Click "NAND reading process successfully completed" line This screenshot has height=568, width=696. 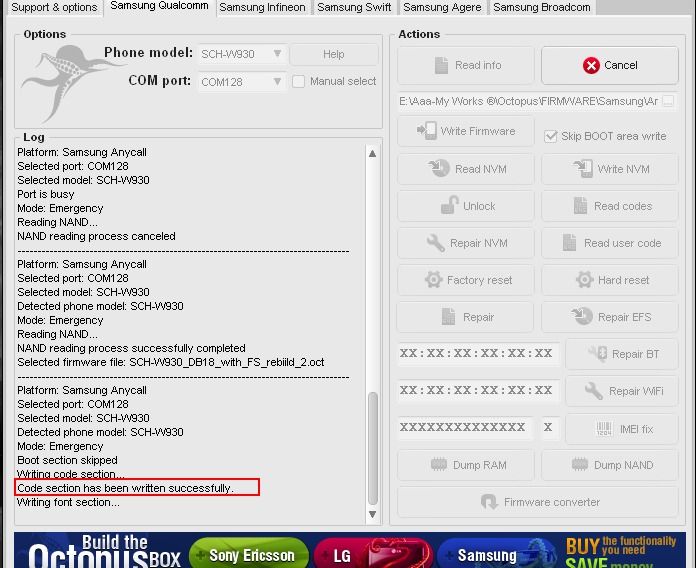131,348
